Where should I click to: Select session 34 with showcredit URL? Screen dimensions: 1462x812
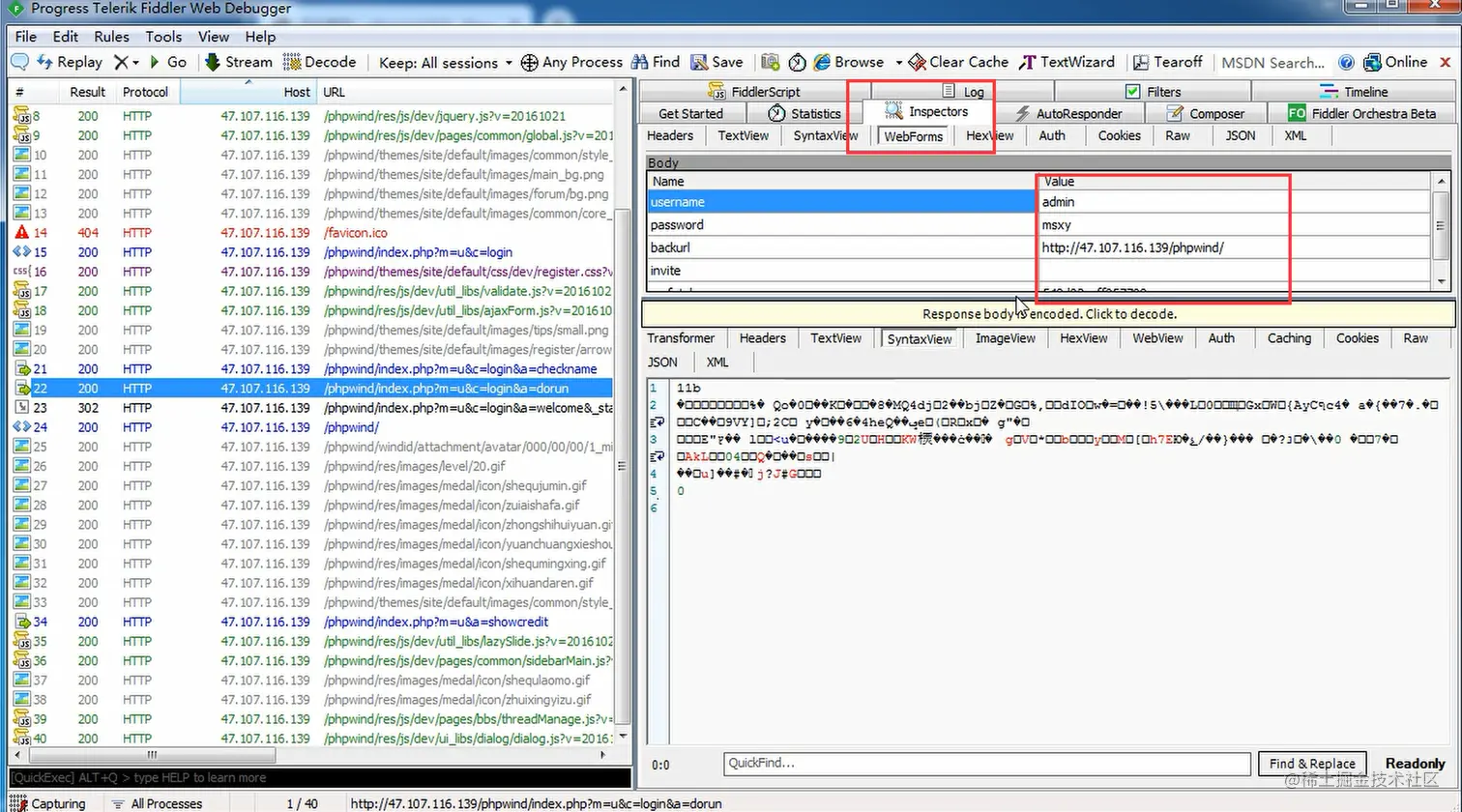(x=311, y=622)
